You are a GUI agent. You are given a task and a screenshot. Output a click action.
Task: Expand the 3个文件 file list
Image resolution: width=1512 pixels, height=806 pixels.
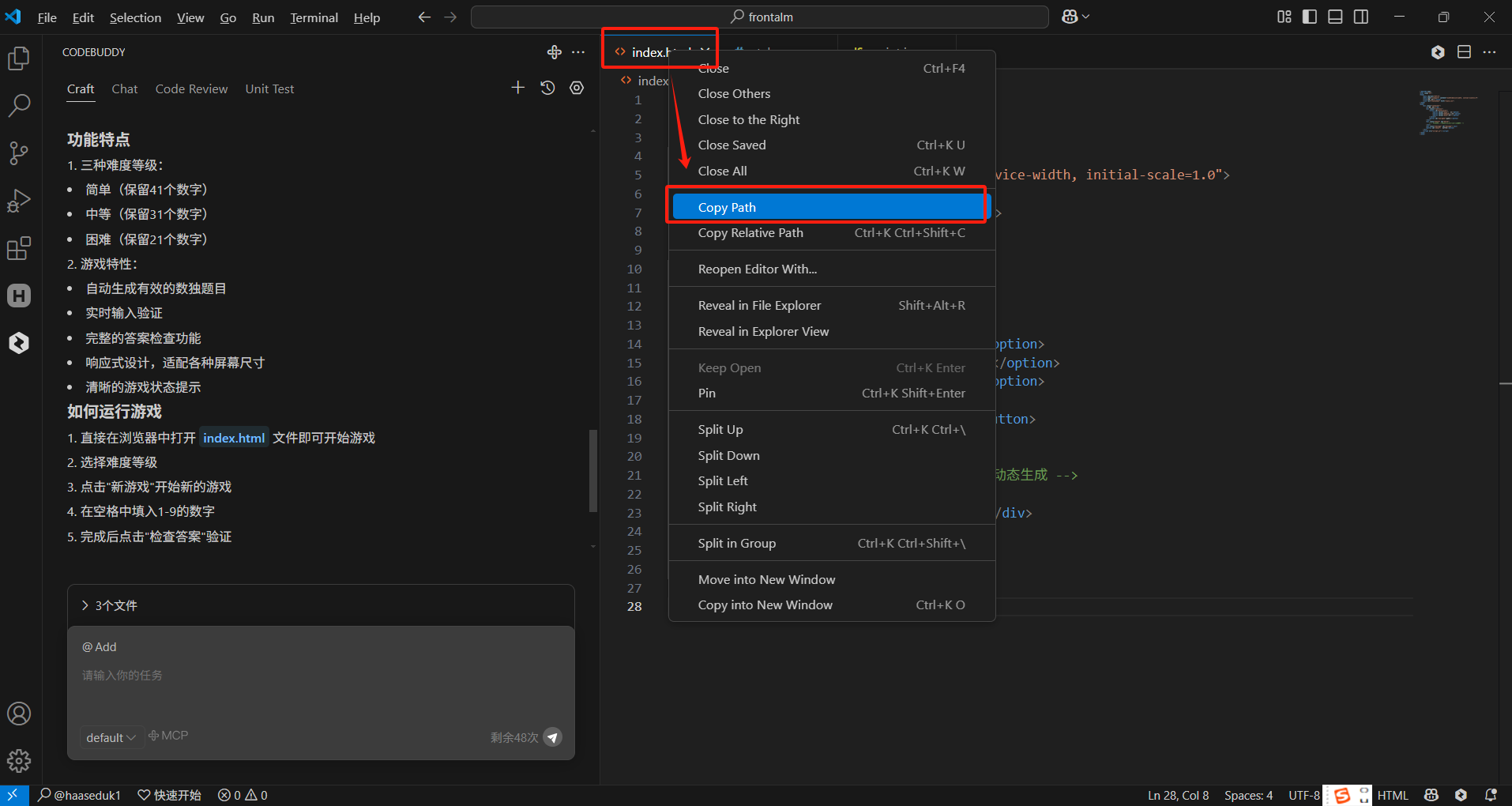[109, 605]
